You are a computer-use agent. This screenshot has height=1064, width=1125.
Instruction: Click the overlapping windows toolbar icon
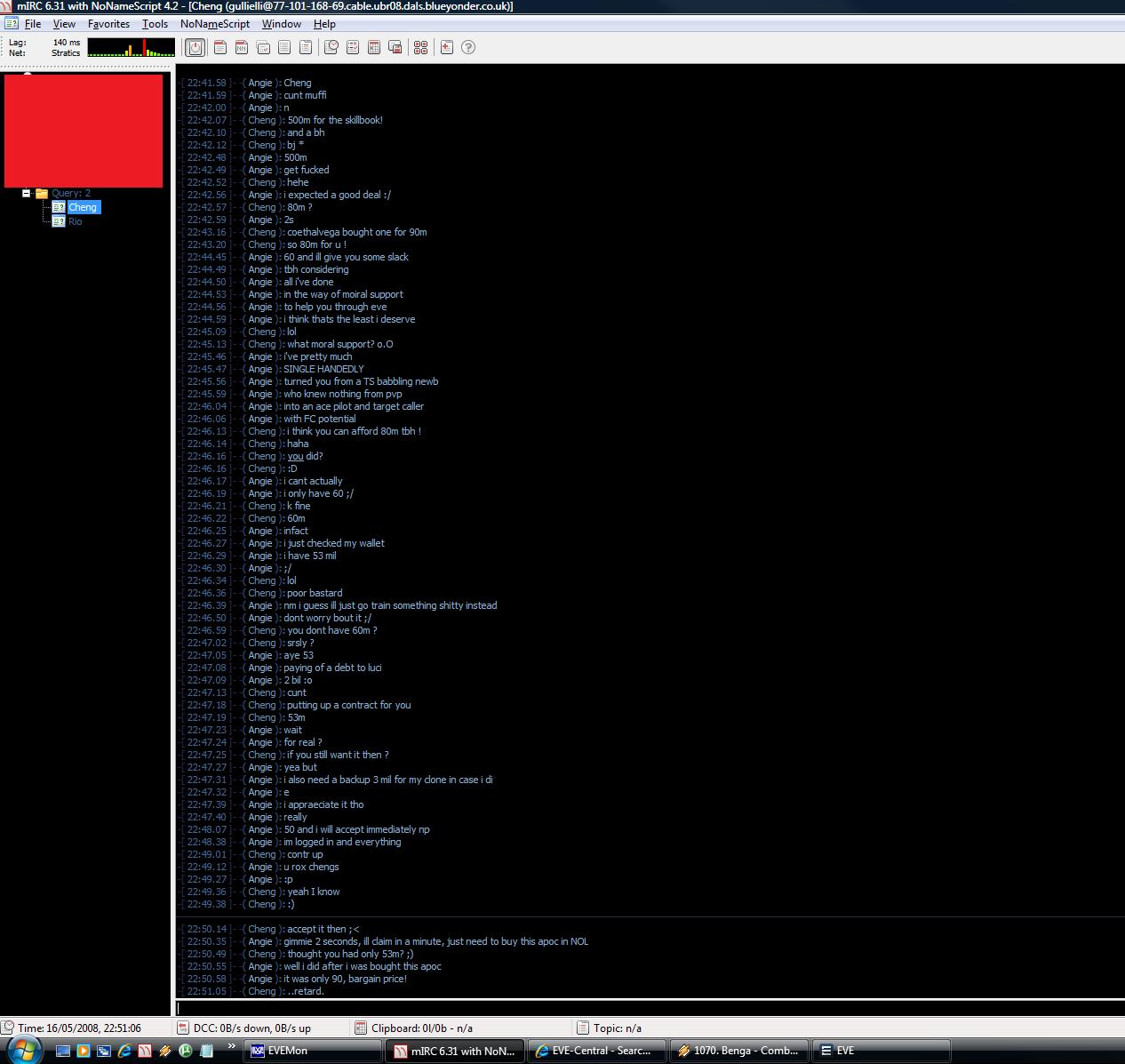click(395, 47)
